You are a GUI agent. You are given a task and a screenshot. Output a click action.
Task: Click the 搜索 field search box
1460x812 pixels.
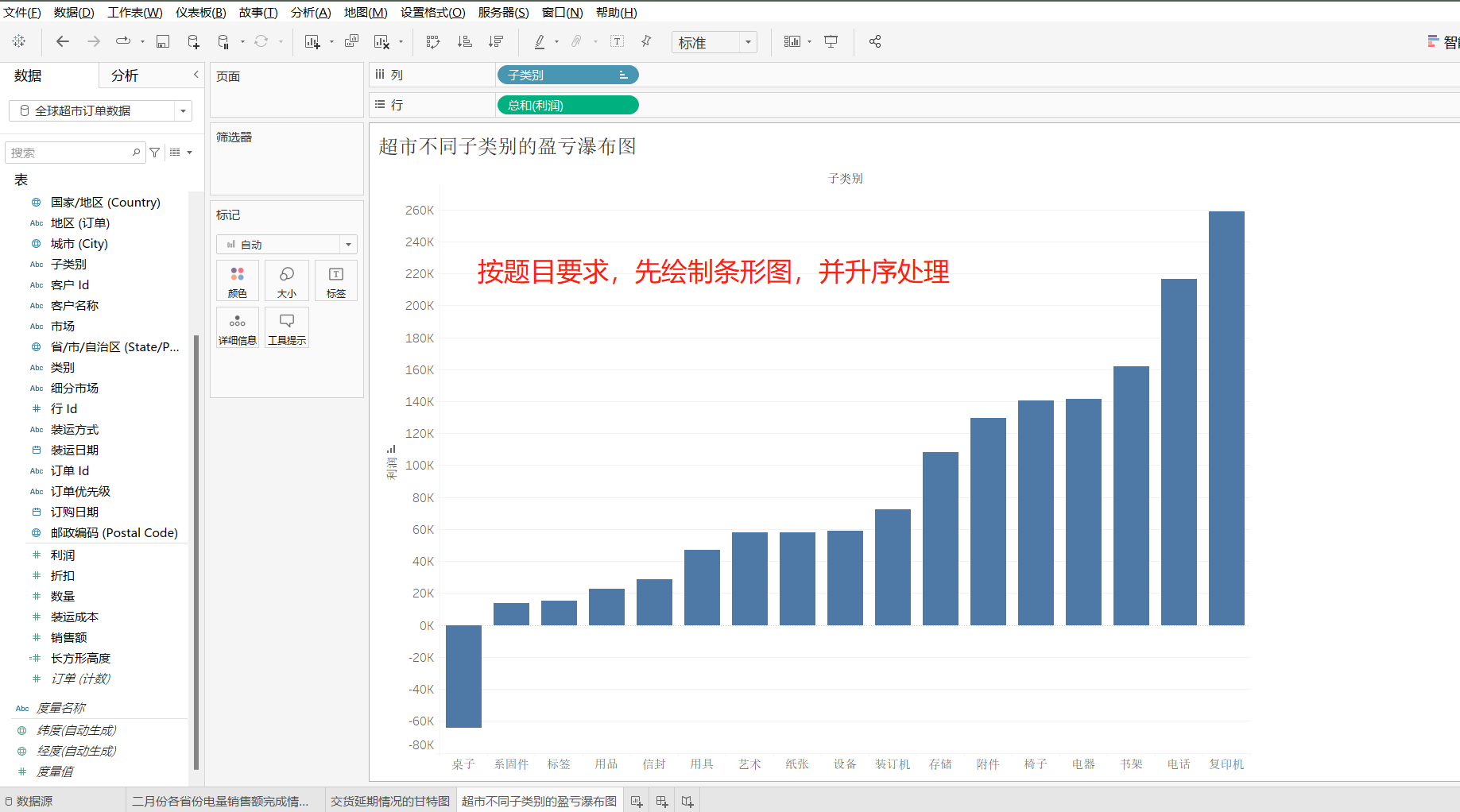click(76, 153)
